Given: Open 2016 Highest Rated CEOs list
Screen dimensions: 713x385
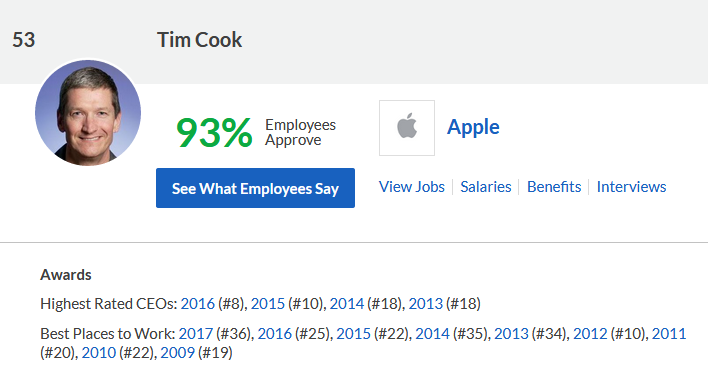Looking at the screenshot, I should (x=197, y=304).
